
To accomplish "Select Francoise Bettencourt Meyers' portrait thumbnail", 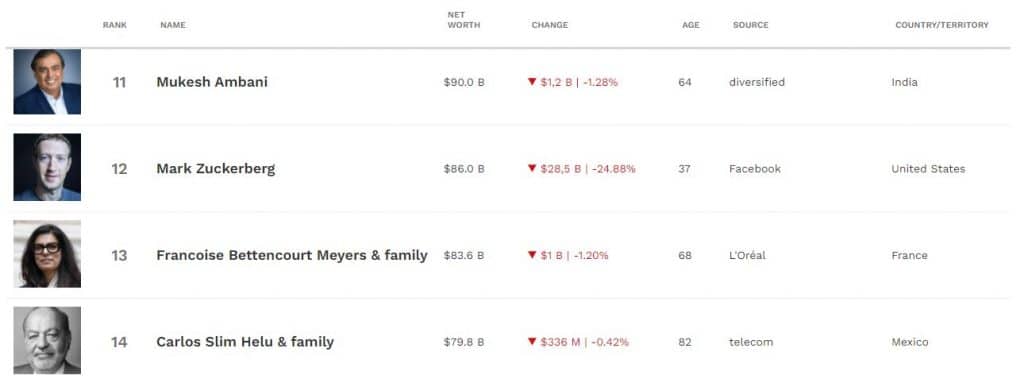I will coord(47,254).
